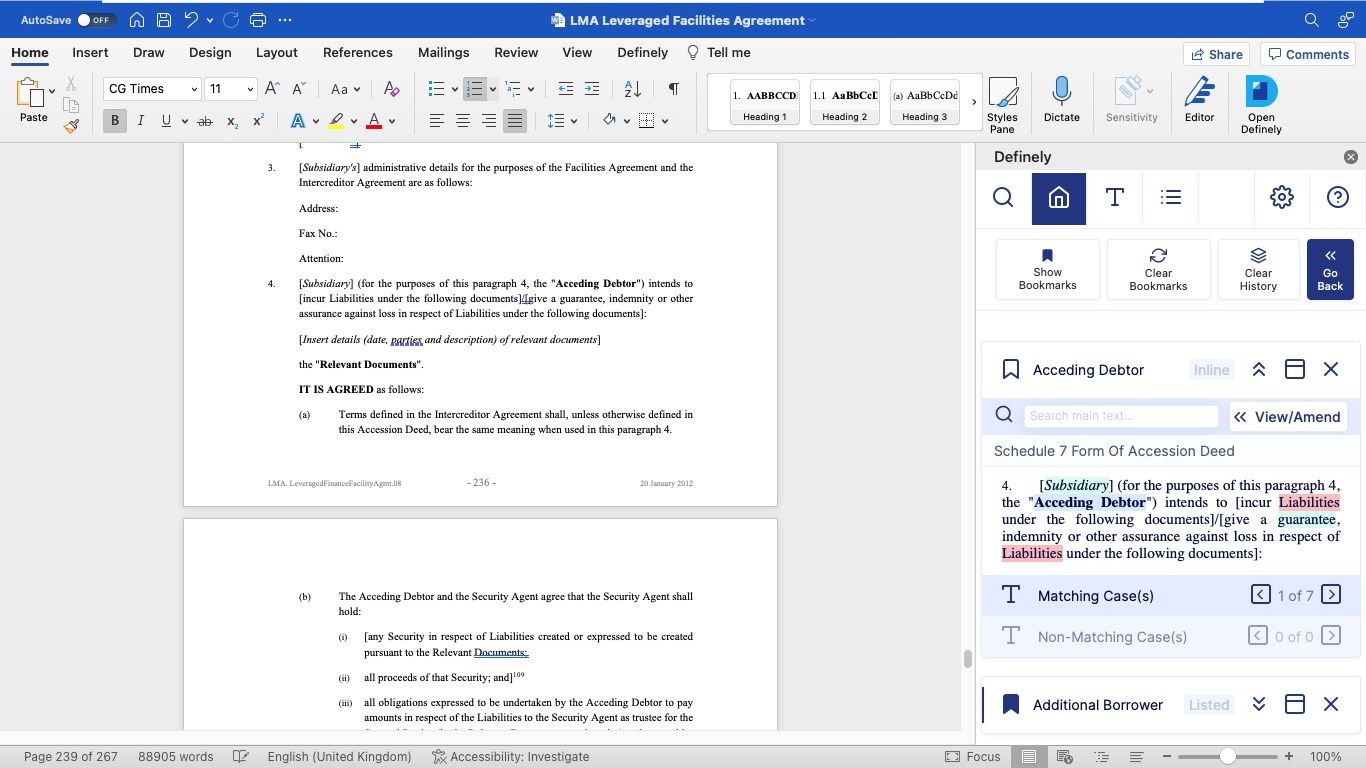Toggle show paragraph marks pilcrow icon
This screenshot has height=768, width=1366.
tap(673, 89)
